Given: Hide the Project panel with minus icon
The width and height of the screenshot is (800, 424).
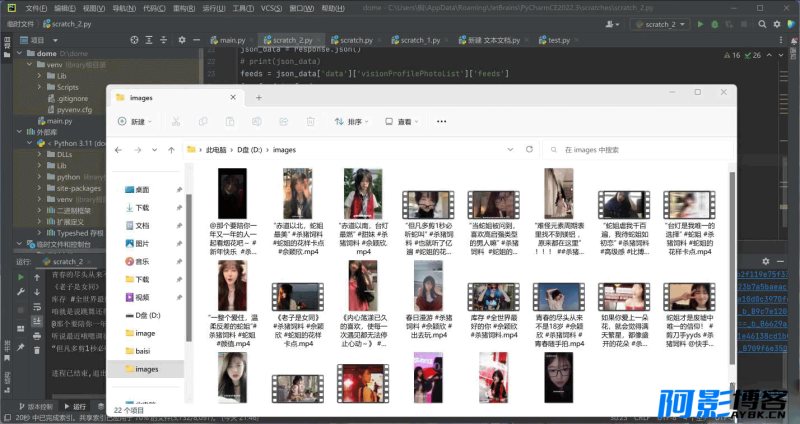Looking at the screenshot, I should [x=196, y=40].
